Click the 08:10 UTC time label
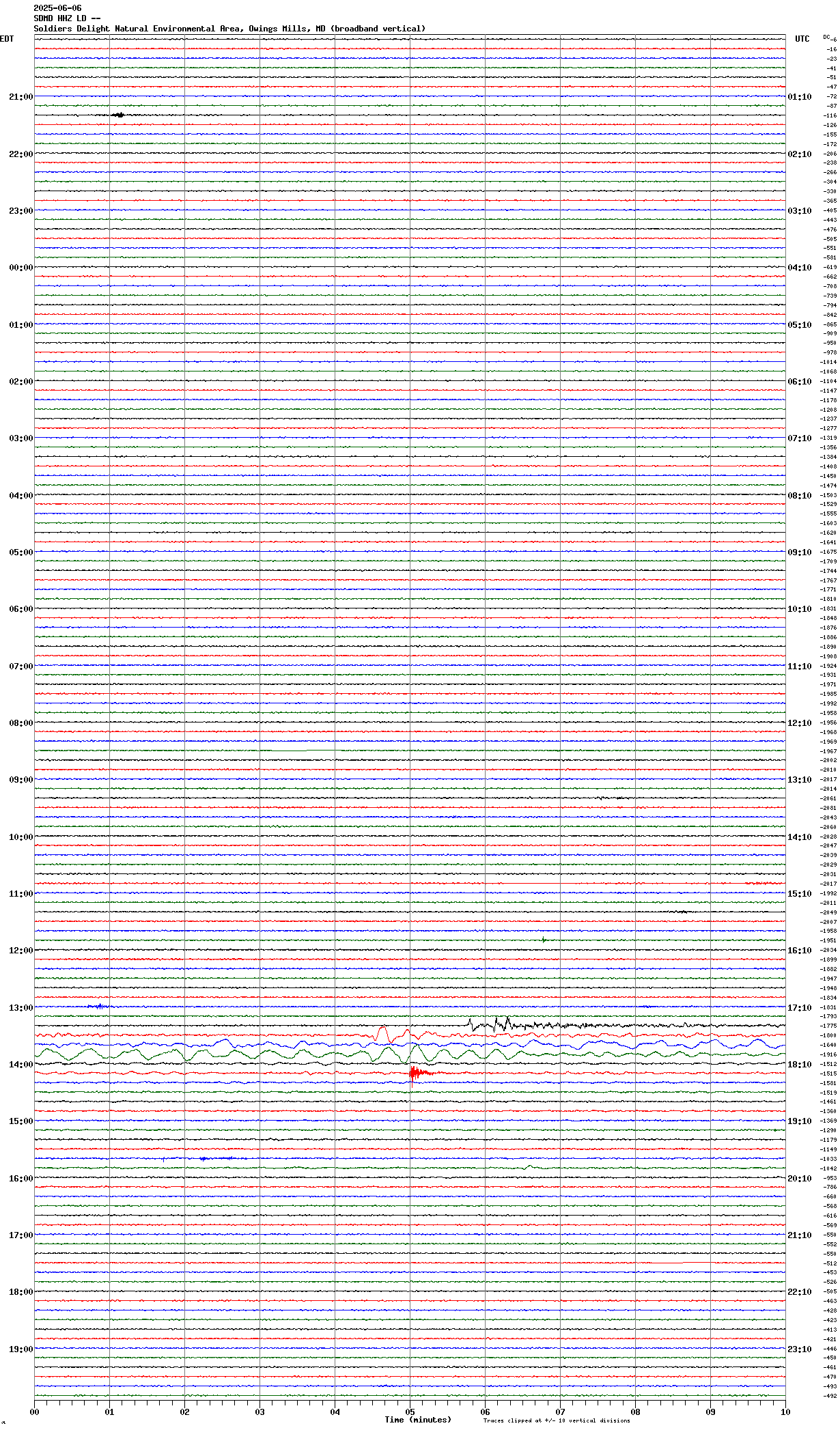 [x=800, y=496]
